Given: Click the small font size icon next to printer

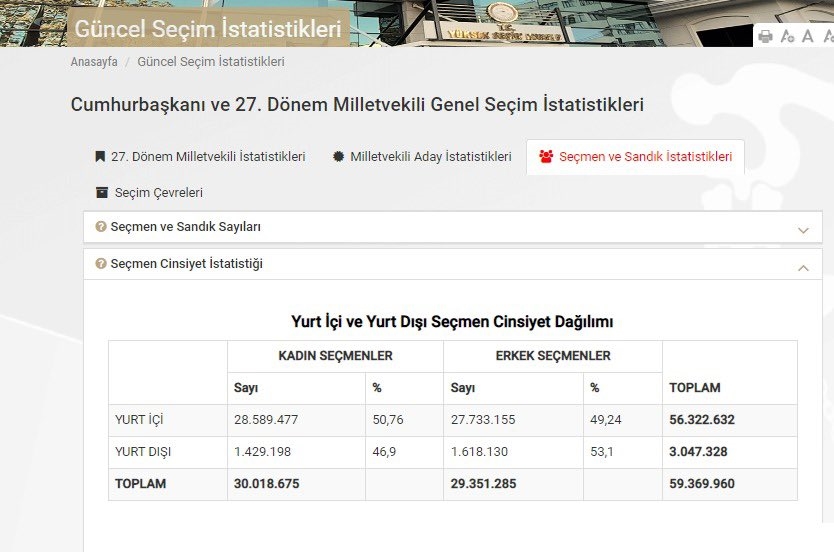Looking at the screenshot, I should (x=787, y=36).
